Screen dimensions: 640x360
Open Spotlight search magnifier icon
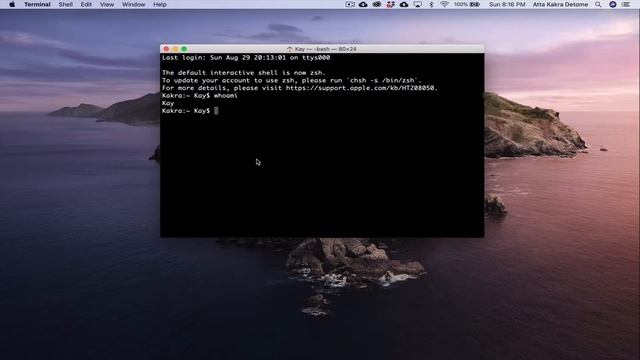[x=598, y=4]
